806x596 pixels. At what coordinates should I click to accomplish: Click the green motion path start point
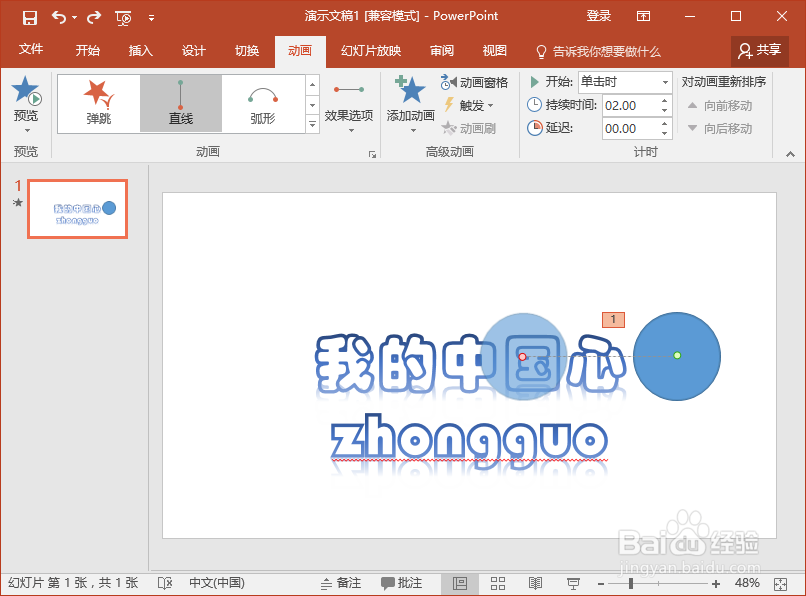pos(677,355)
